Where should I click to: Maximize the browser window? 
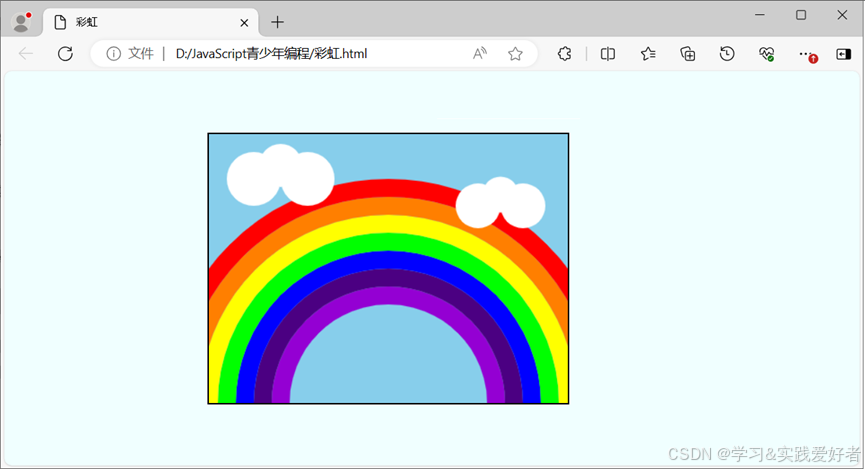[x=801, y=15]
